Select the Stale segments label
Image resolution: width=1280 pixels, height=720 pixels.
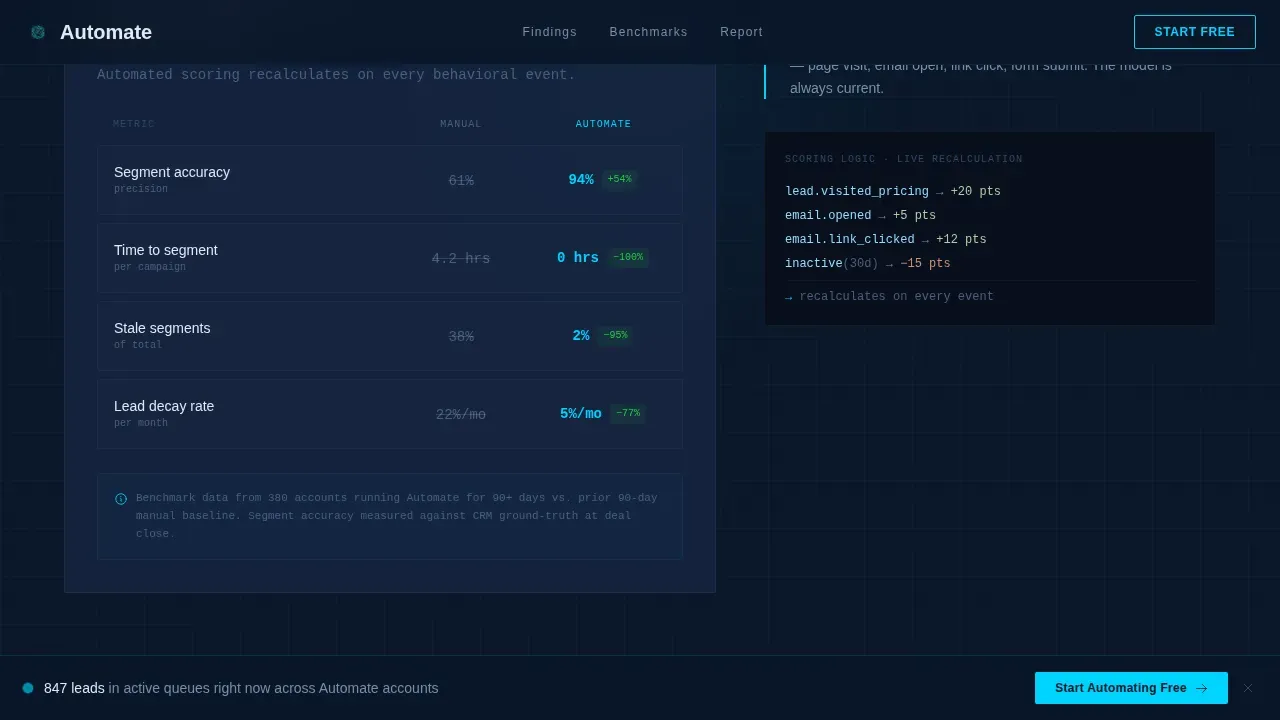162,328
